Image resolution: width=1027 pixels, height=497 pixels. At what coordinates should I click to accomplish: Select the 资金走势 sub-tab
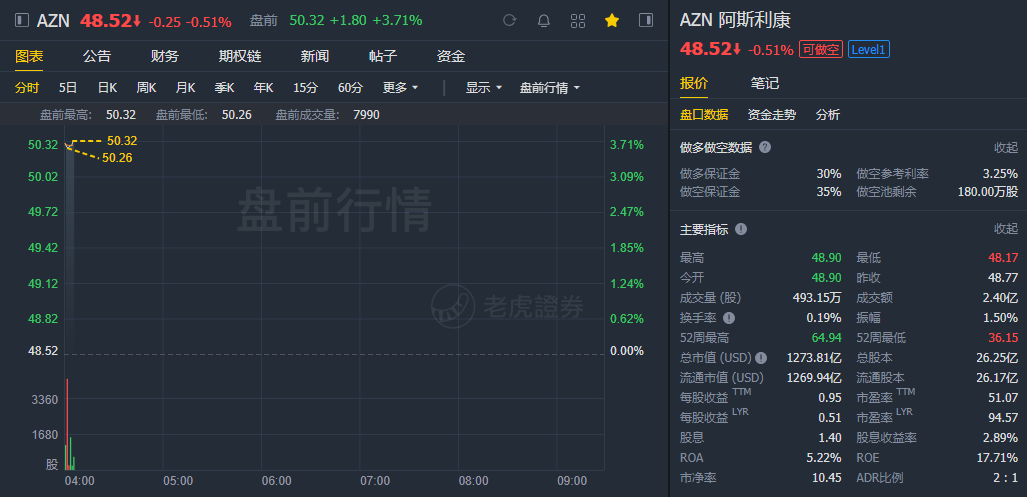772,115
